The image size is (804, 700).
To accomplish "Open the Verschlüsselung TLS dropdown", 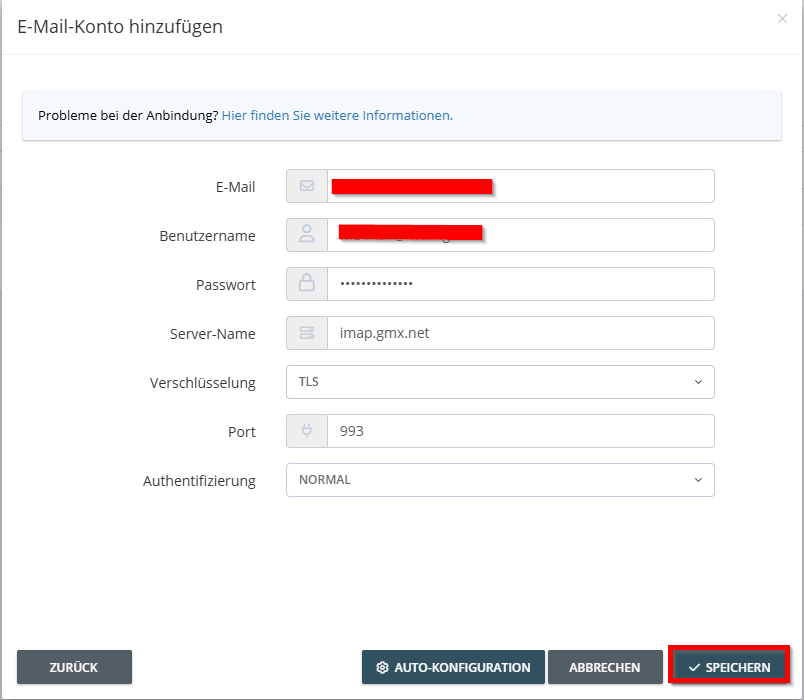I will [500, 382].
